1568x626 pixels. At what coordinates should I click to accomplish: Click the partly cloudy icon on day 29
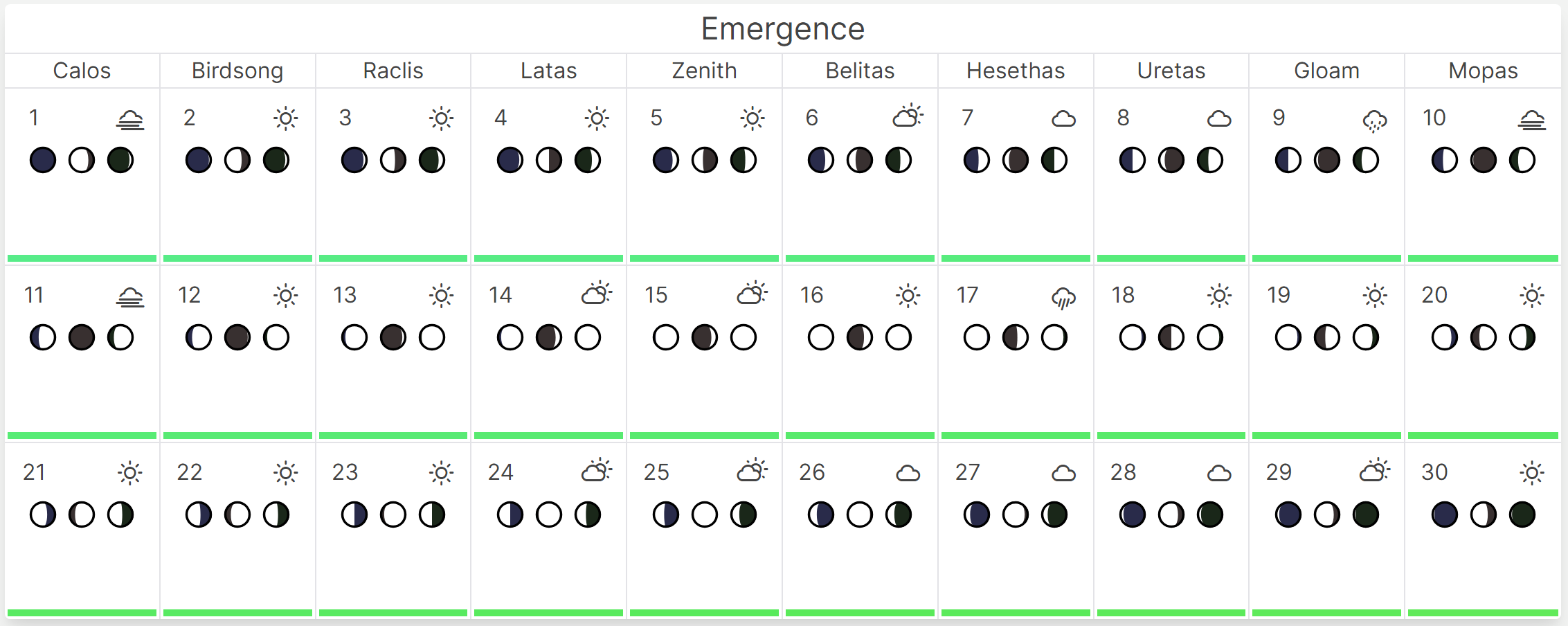click(x=1375, y=471)
